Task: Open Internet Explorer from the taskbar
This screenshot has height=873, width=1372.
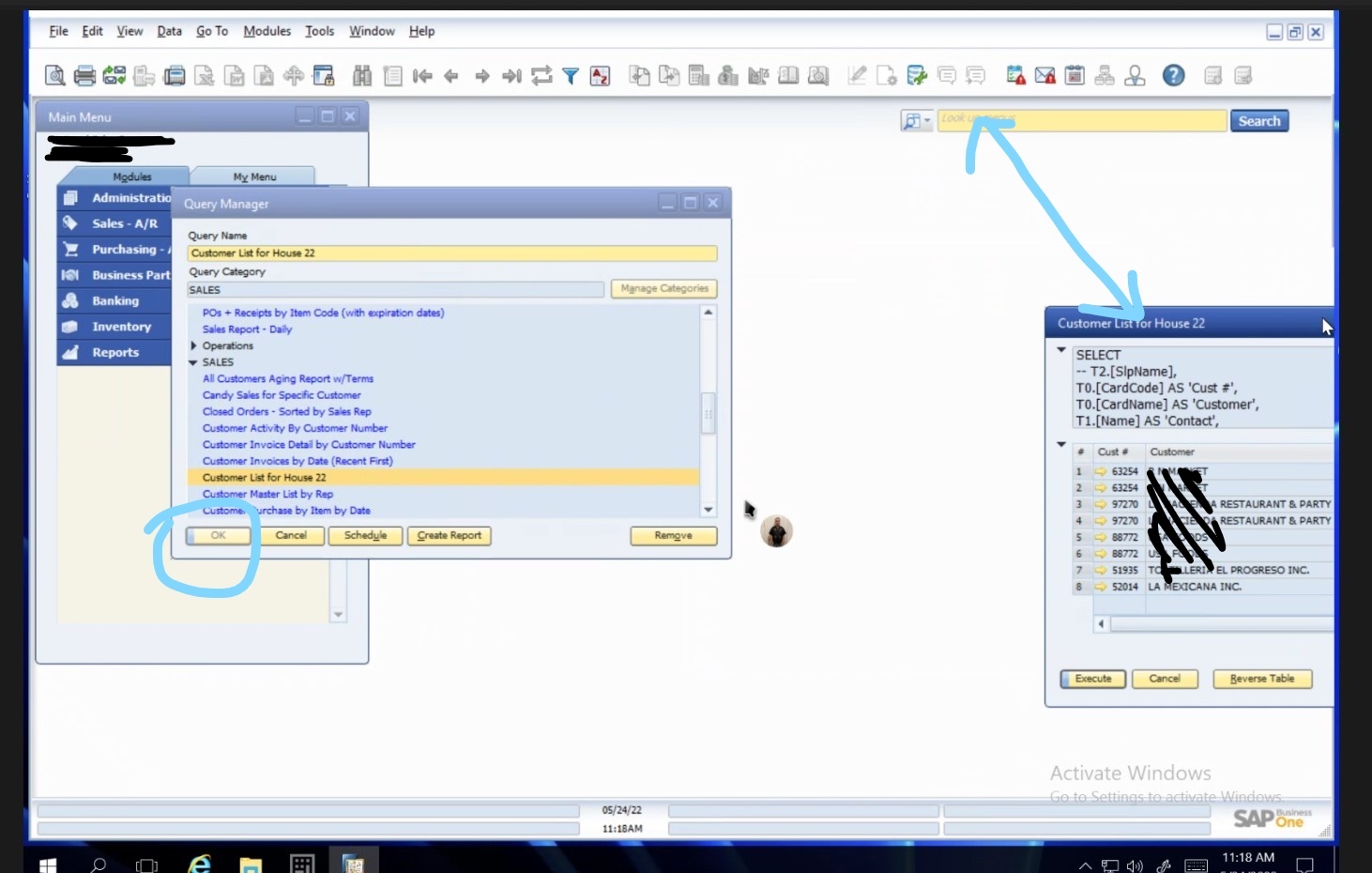Action: point(199,864)
